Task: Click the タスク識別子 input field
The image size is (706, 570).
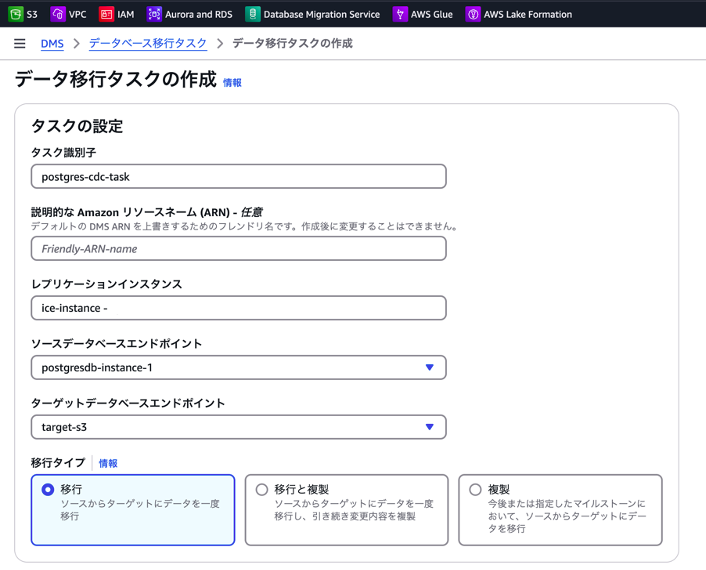Action: [x=239, y=176]
